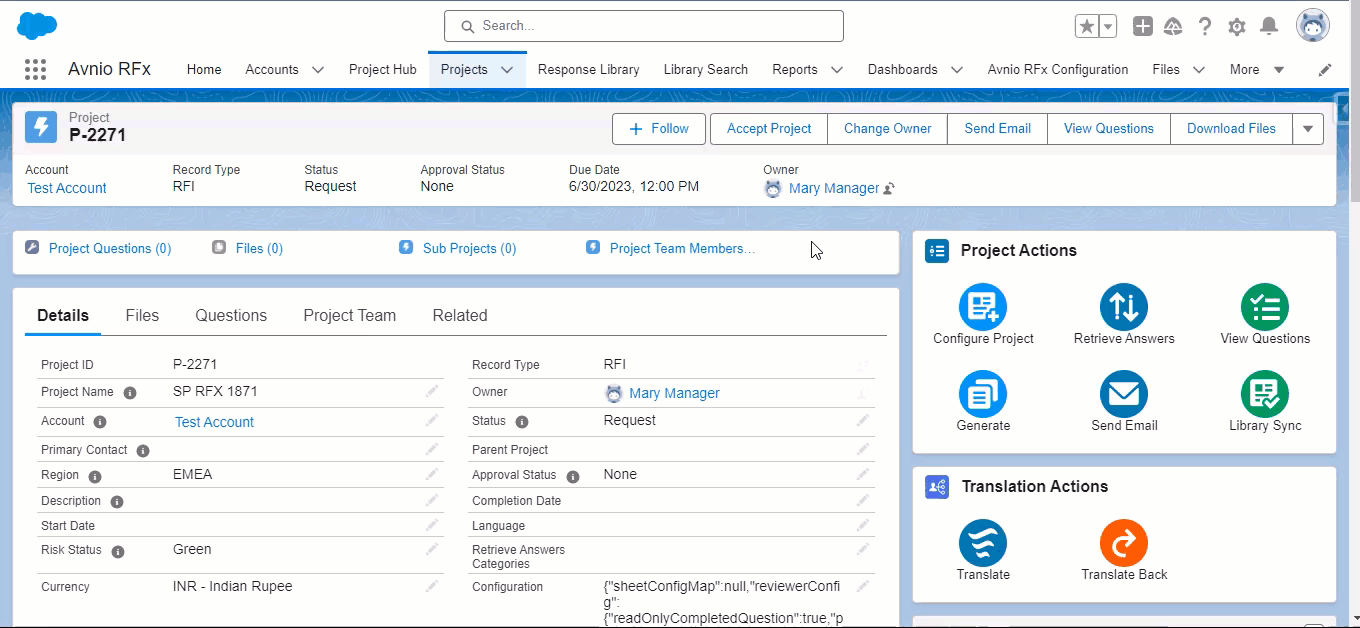Switch to the Files tab

142,315
